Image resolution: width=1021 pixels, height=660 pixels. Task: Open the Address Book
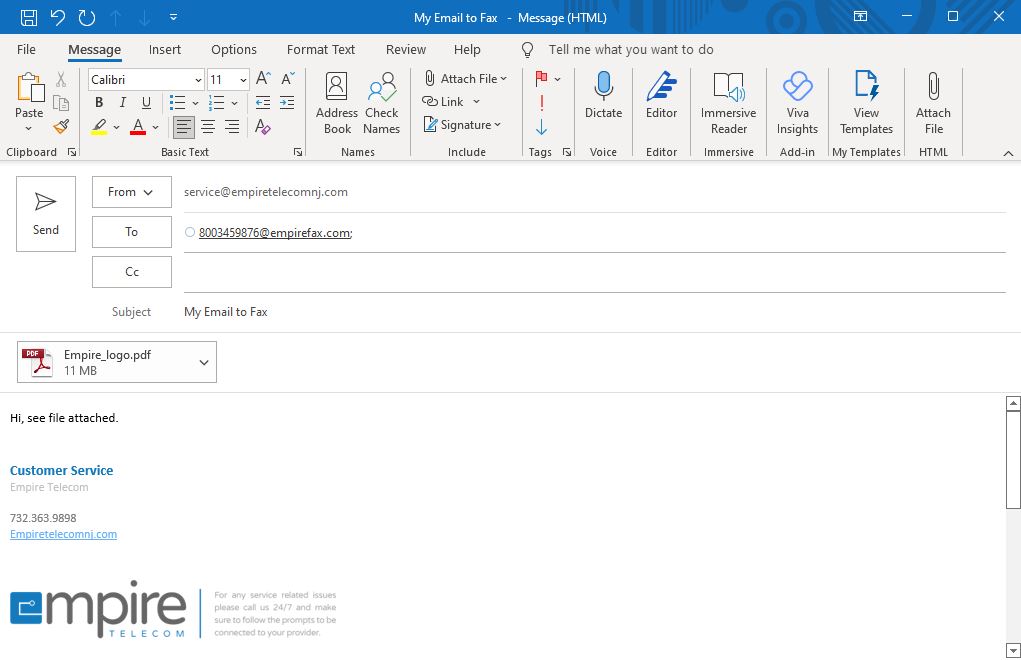tap(337, 103)
